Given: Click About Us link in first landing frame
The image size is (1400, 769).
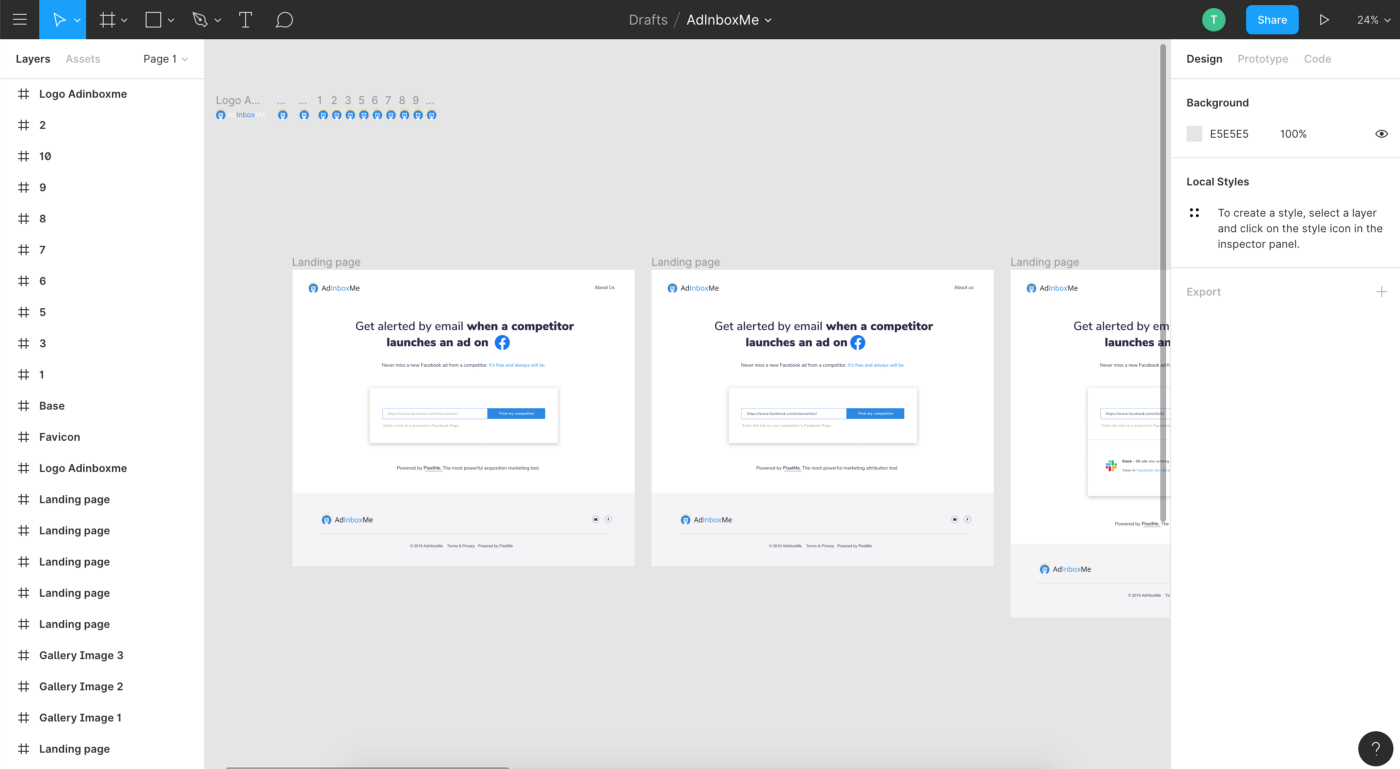Looking at the screenshot, I should tap(604, 288).
